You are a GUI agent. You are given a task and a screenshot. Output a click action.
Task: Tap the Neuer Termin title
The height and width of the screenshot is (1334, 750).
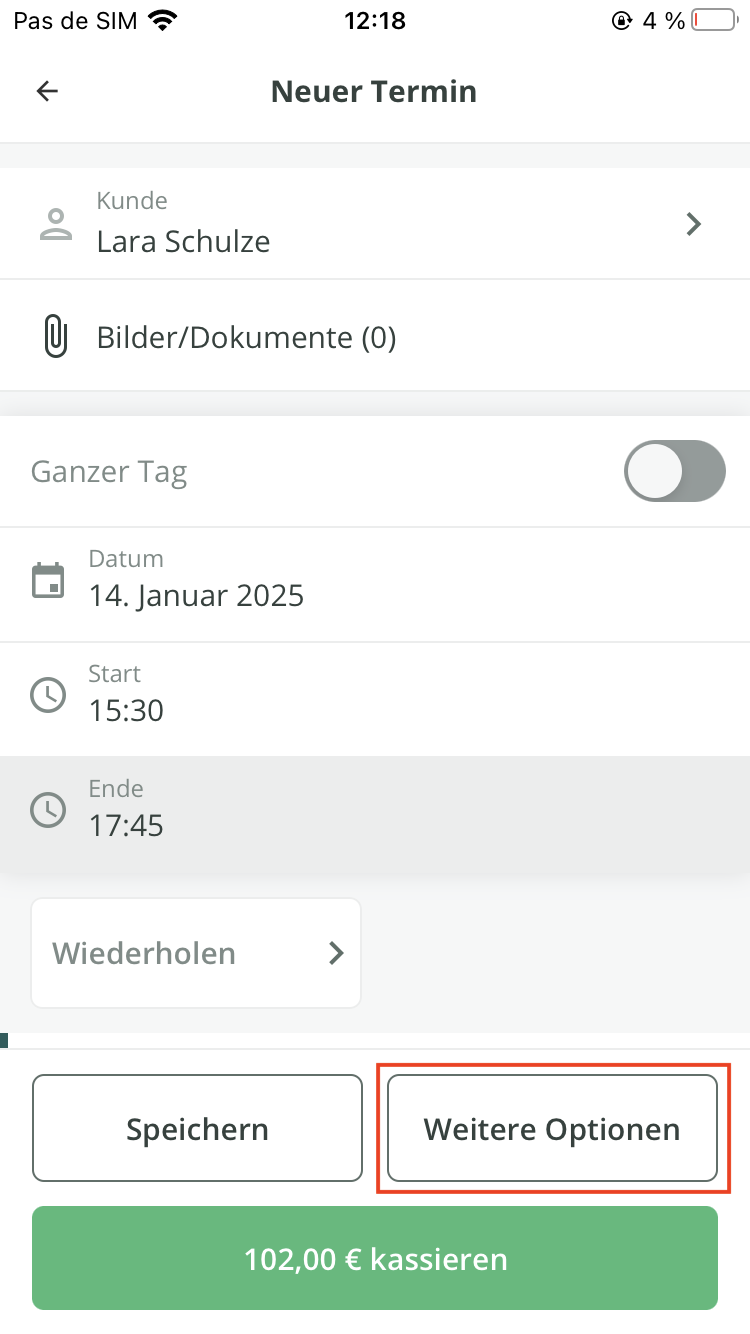[x=374, y=92]
